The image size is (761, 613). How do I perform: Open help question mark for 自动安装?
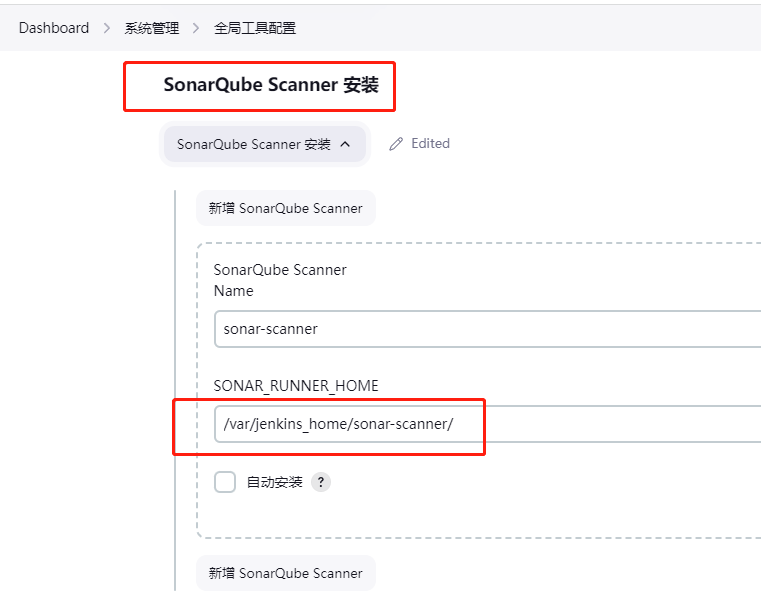[x=321, y=482]
